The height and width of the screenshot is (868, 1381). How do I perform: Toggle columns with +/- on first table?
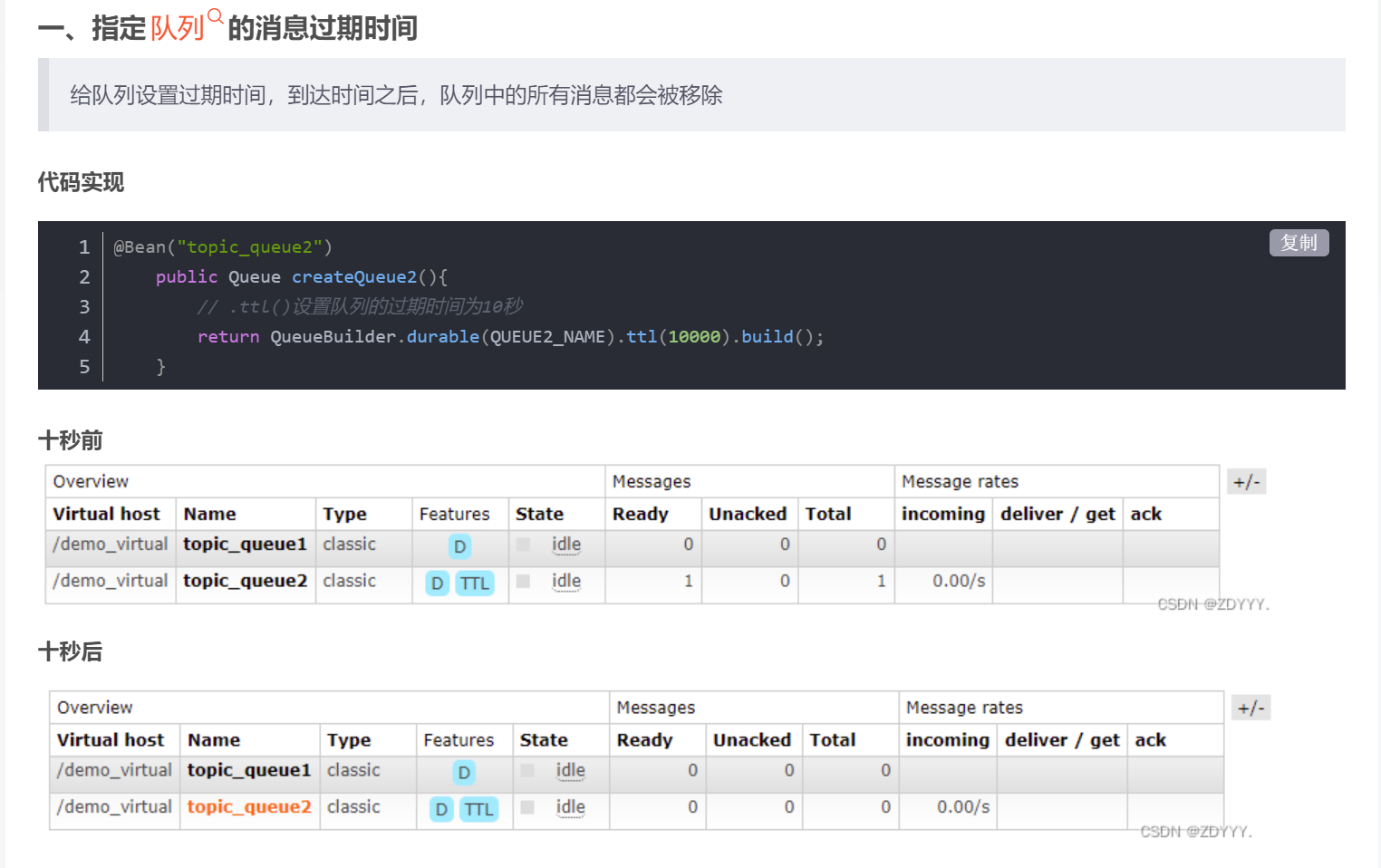pyautogui.click(x=1246, y=482)
